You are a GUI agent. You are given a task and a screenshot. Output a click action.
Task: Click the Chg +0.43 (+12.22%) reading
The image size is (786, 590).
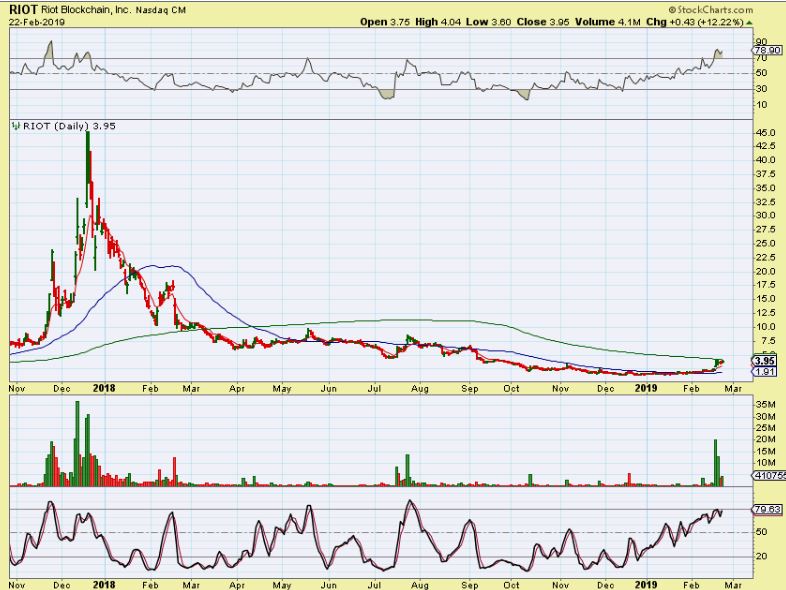[694, 22]
